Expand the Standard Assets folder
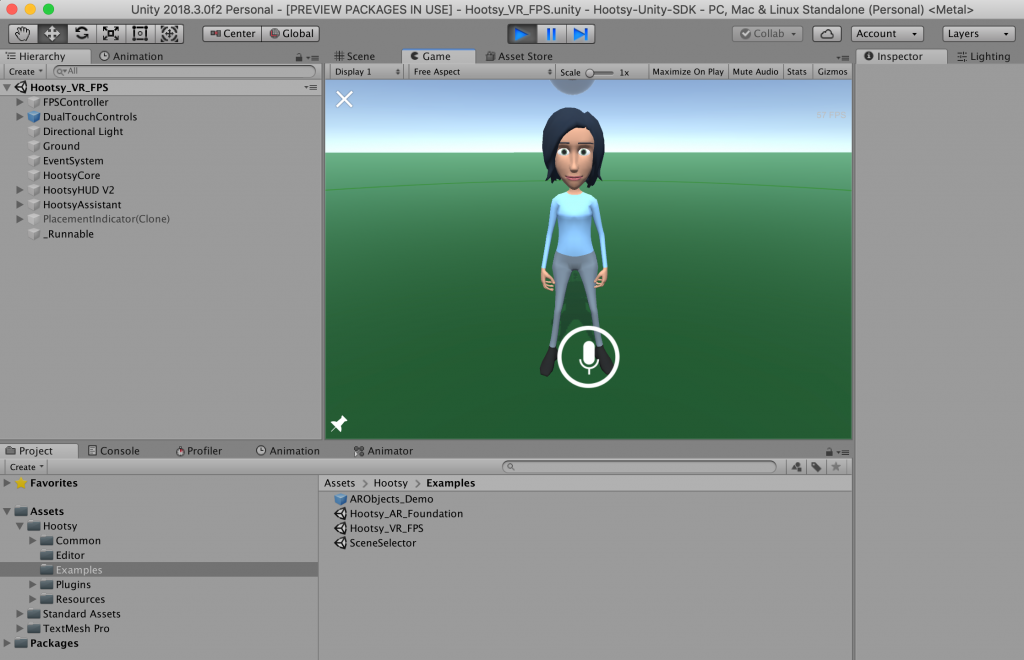Viewport: 1024px width, 660px height. (20, 614)
